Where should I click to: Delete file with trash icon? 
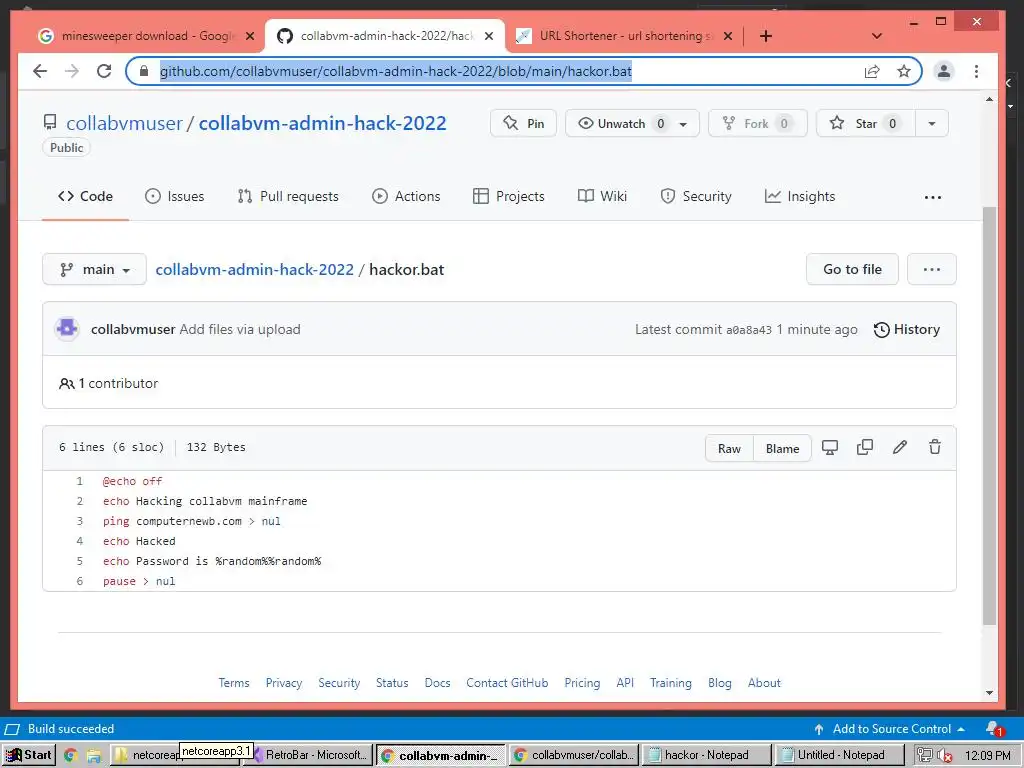coord(935,447)
